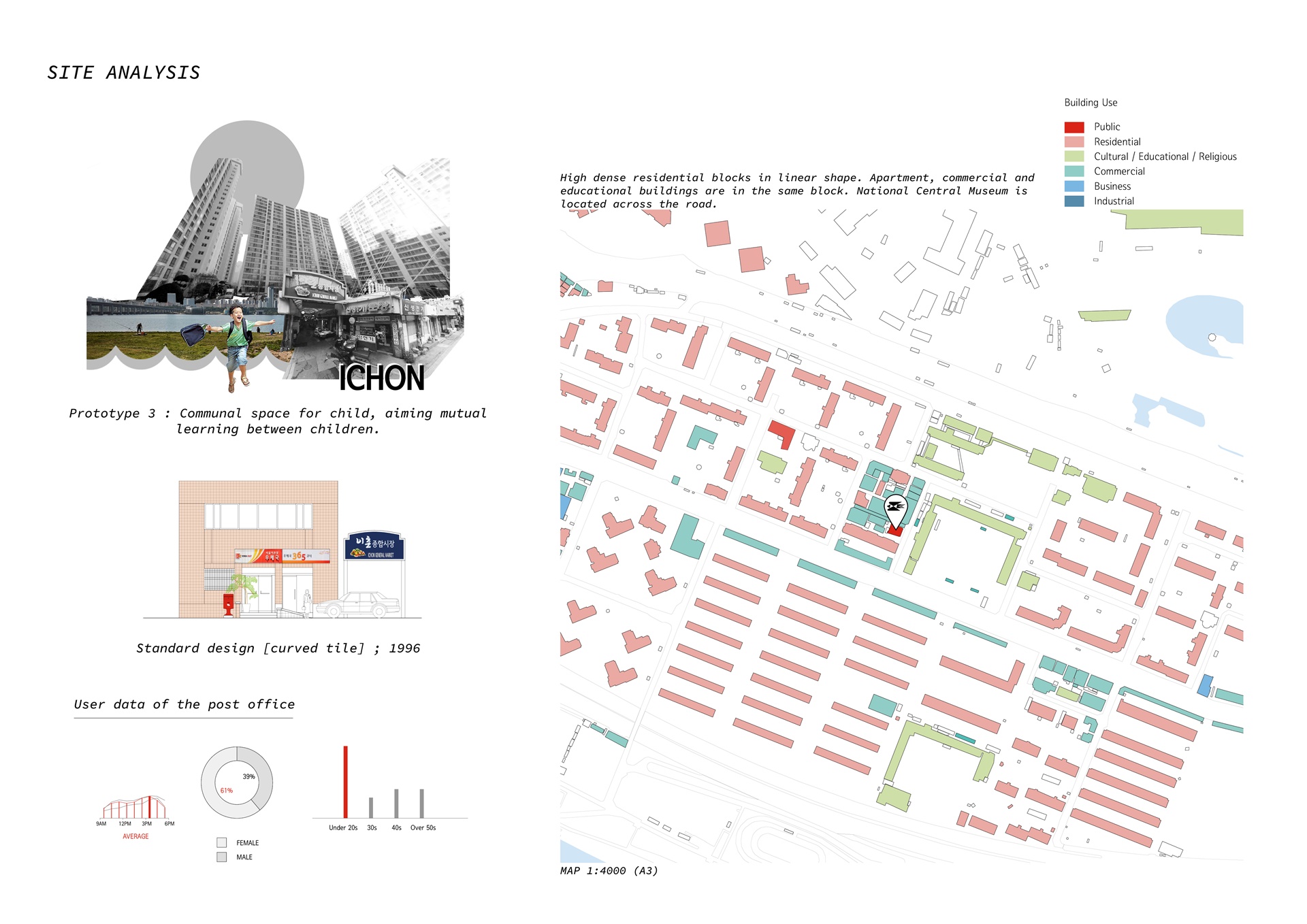This screenshot has width=1307, height=924.
Task: Click the 'User data of the post office' heading
Action: click(x=184, y=704)
